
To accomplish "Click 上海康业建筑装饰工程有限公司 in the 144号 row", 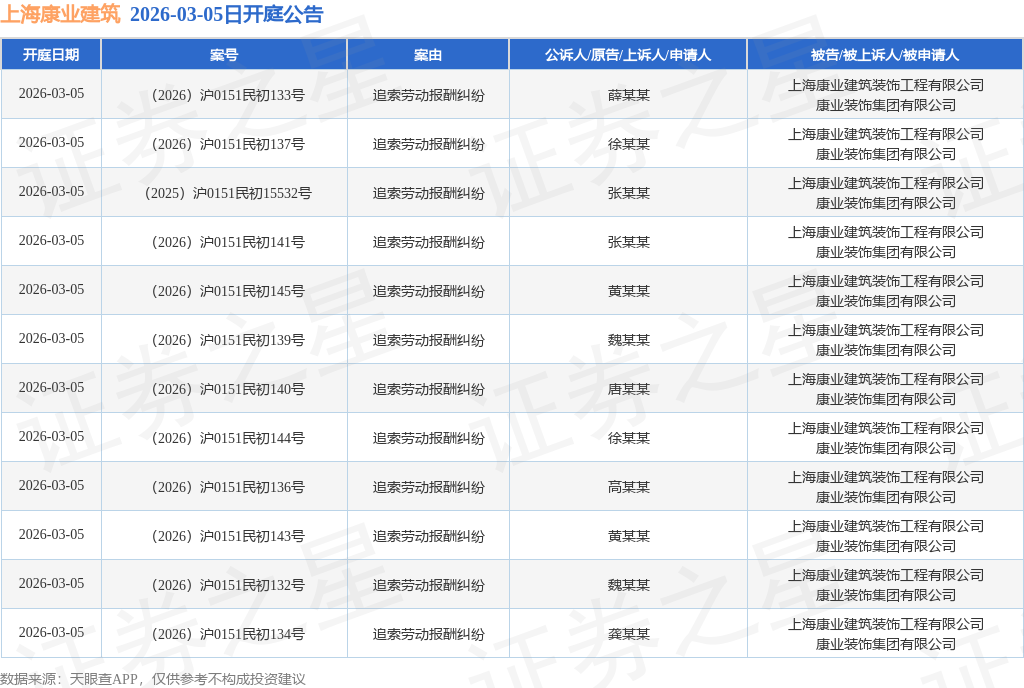I will [886, 428].
